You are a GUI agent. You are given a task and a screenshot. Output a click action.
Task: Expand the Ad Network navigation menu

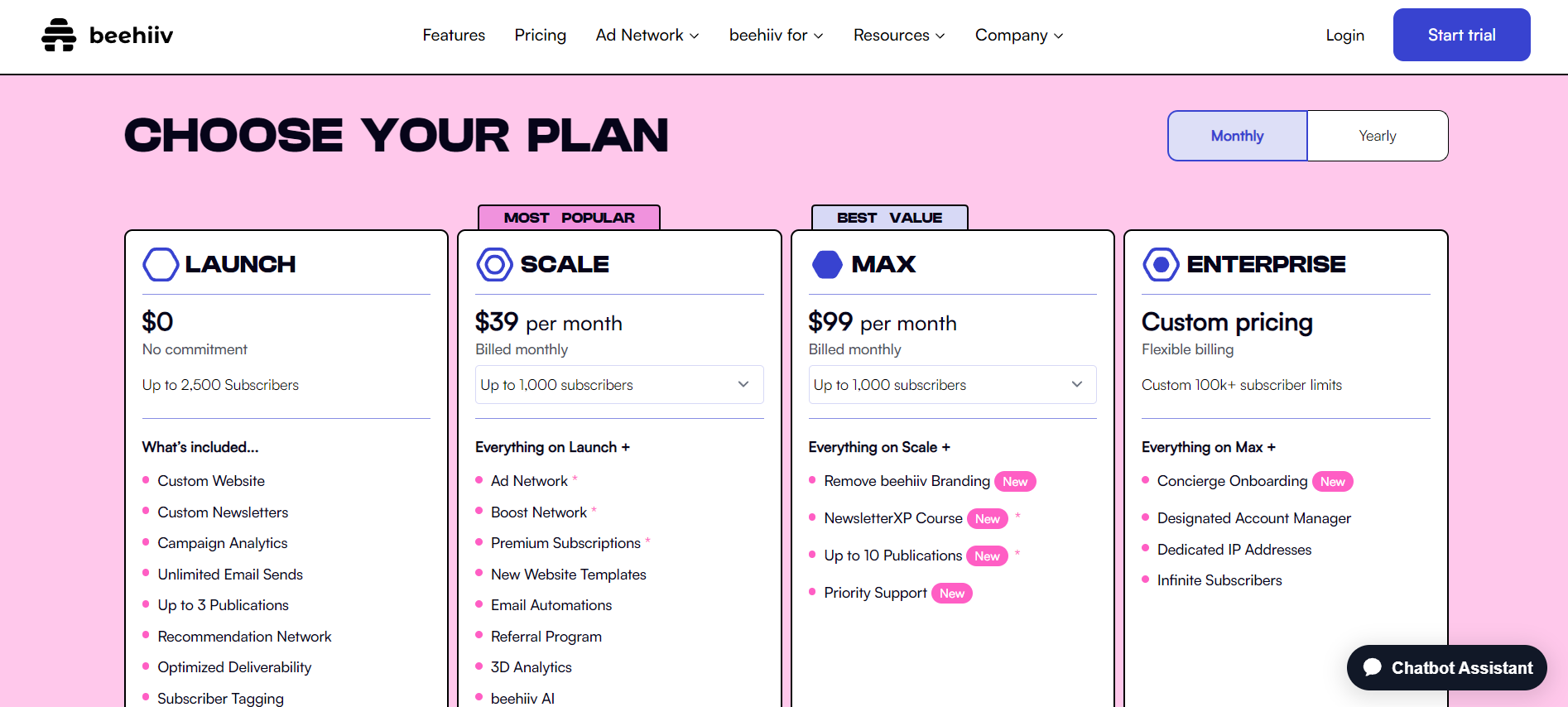tap(647, 35)
